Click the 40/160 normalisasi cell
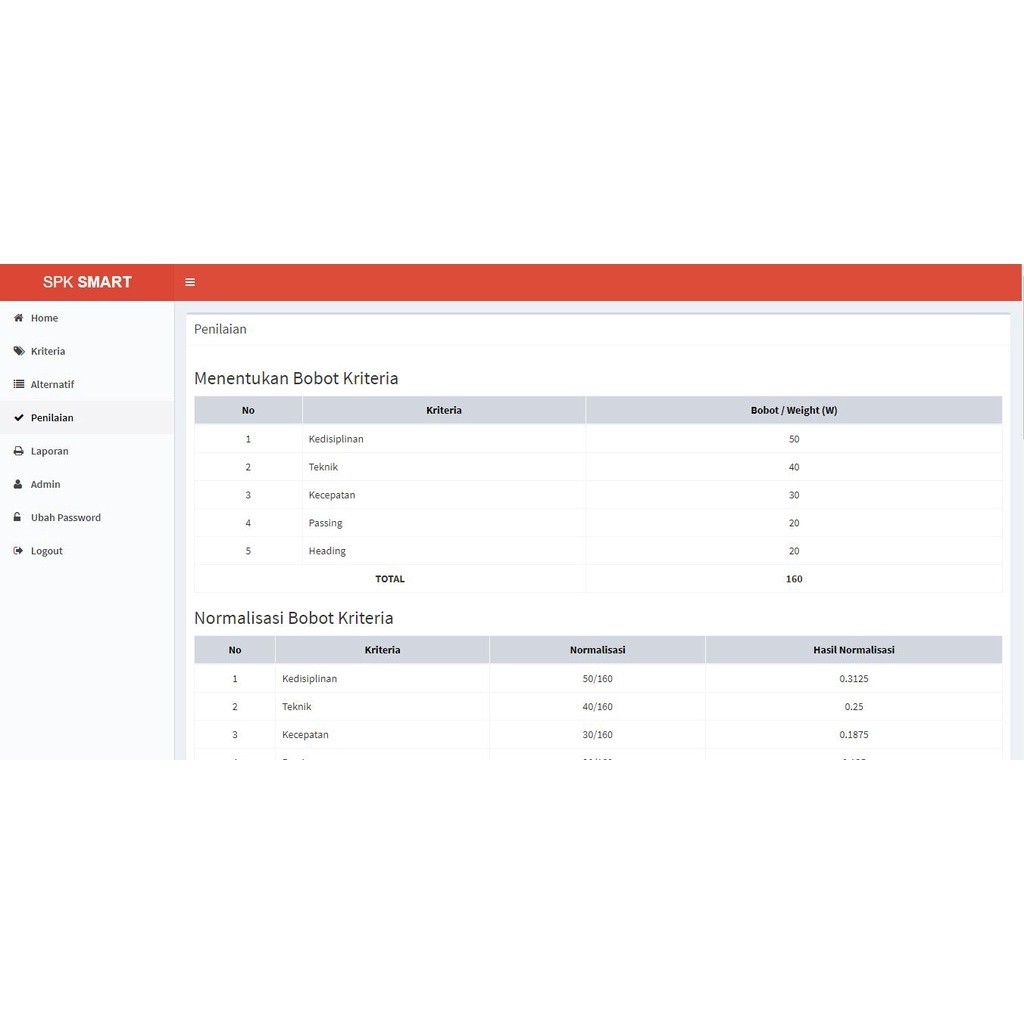Image resolution: width=1024 pixels, height=1024 pixels. click(597, 707)
